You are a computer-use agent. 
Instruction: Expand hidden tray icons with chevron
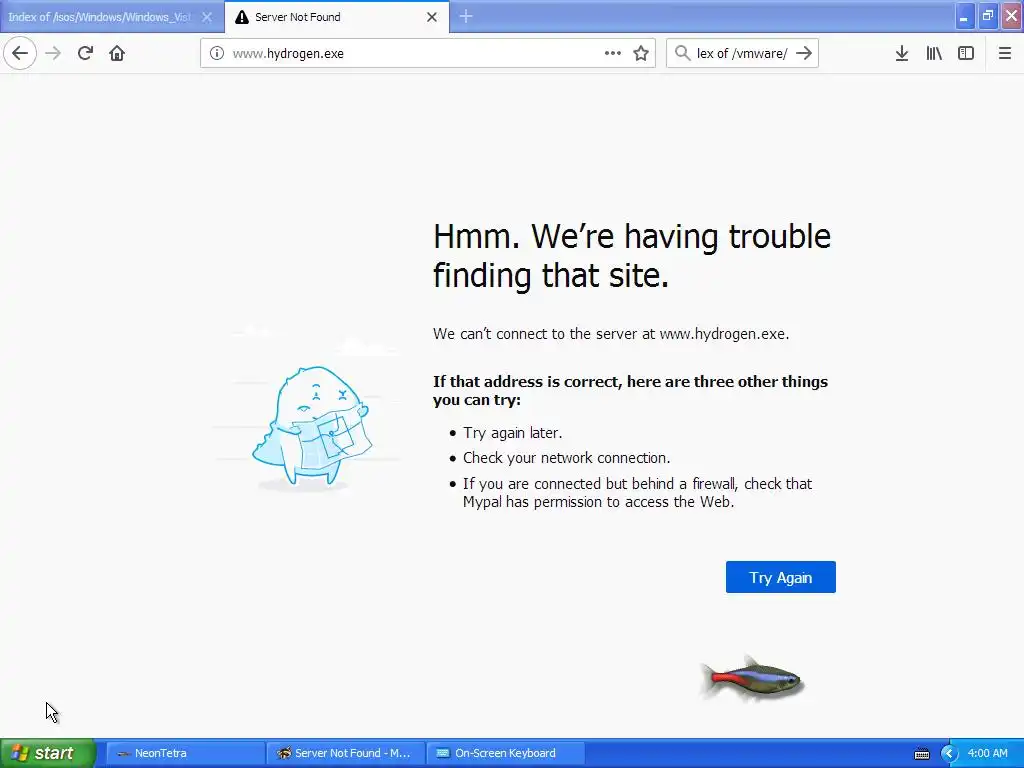pyautogui.click(x=949, y=754)
